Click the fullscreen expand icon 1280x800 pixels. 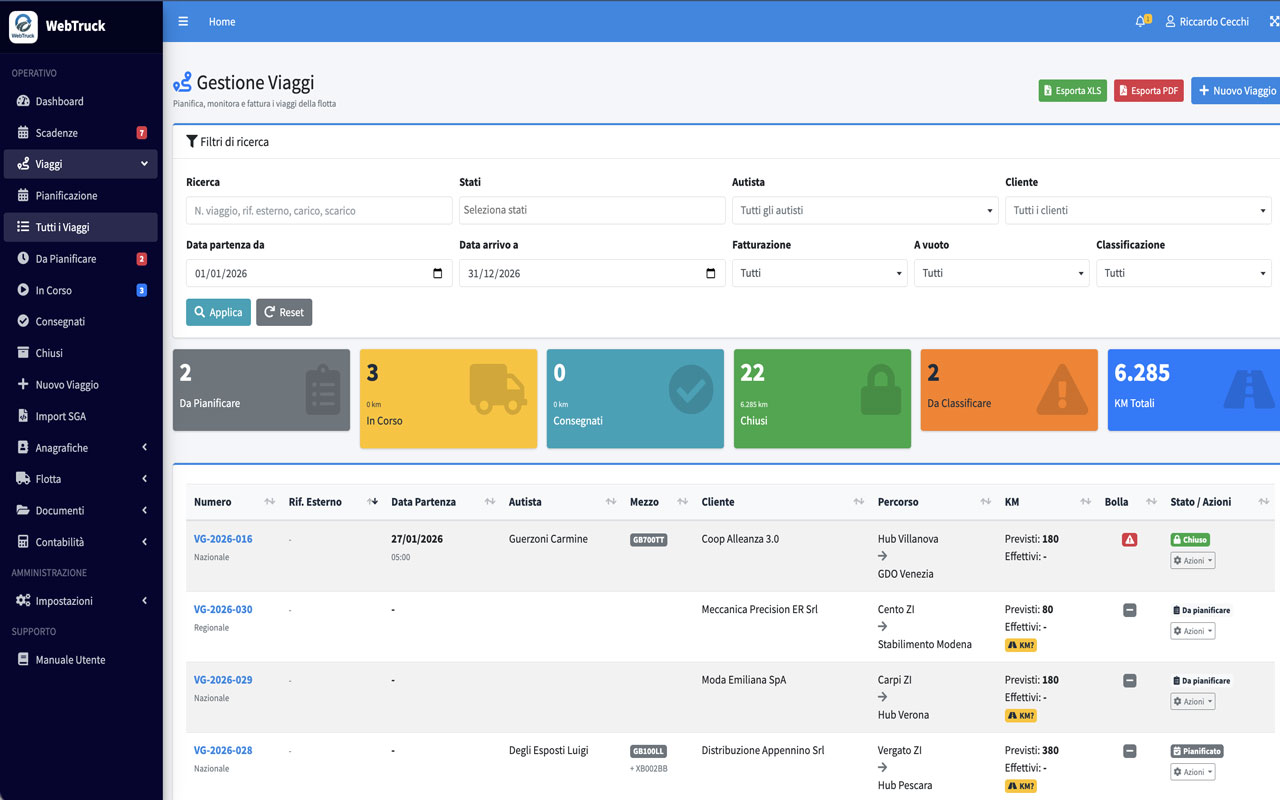point(1273,21)
